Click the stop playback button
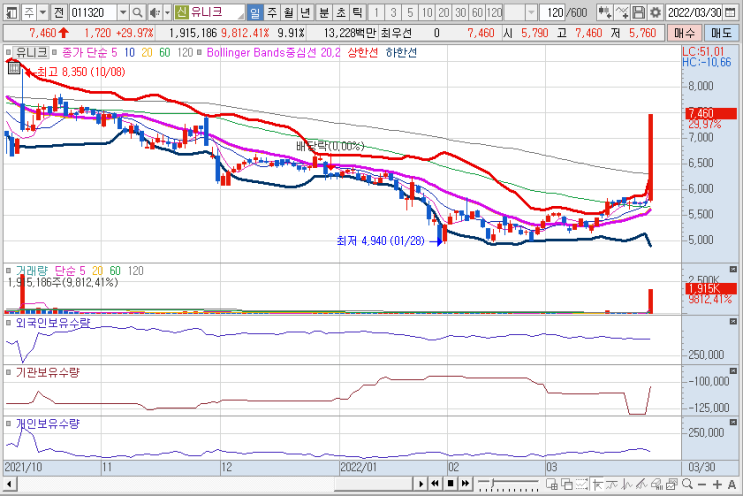 (x=450, y=484)
